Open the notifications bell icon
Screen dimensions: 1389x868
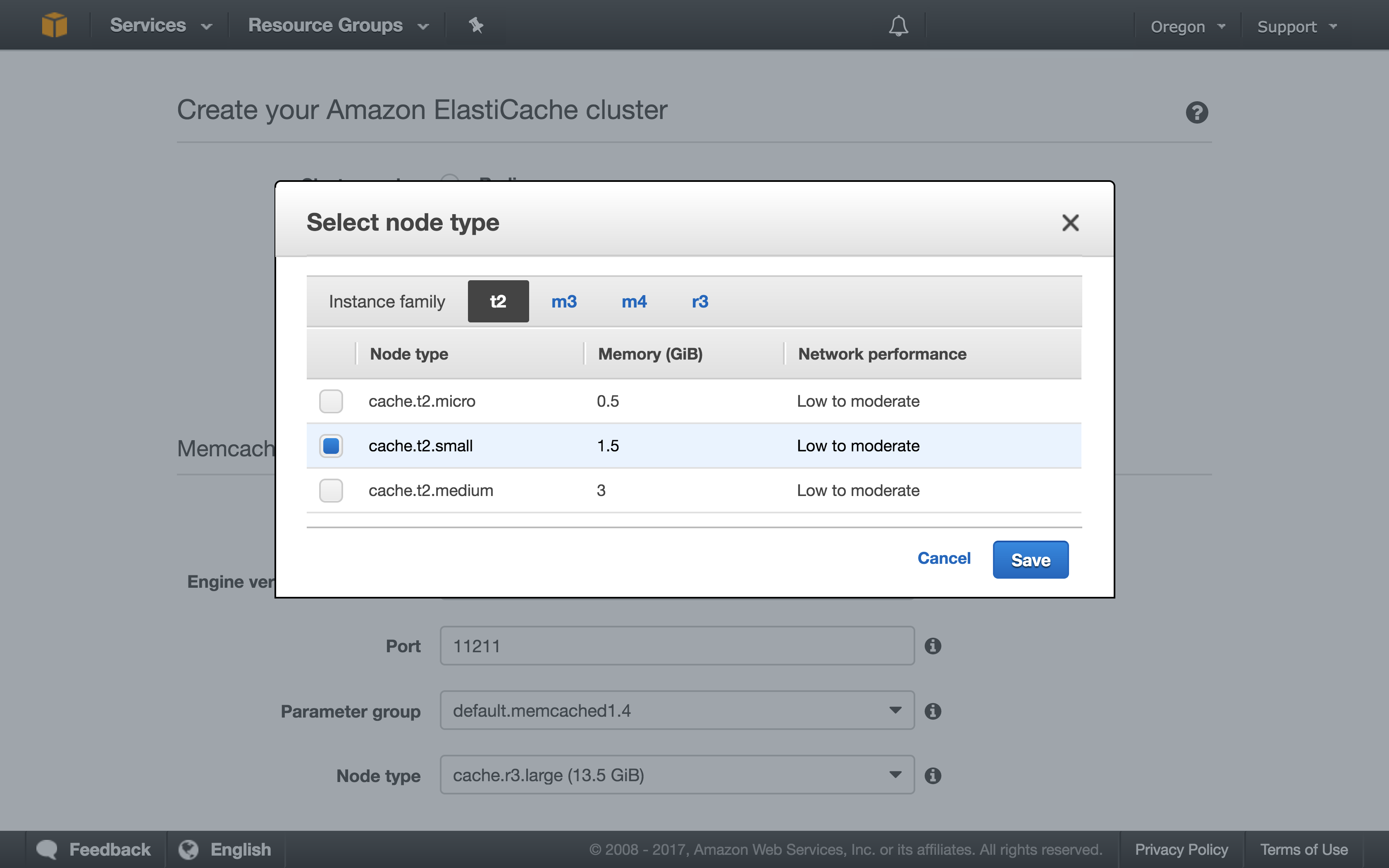point(898,26)
